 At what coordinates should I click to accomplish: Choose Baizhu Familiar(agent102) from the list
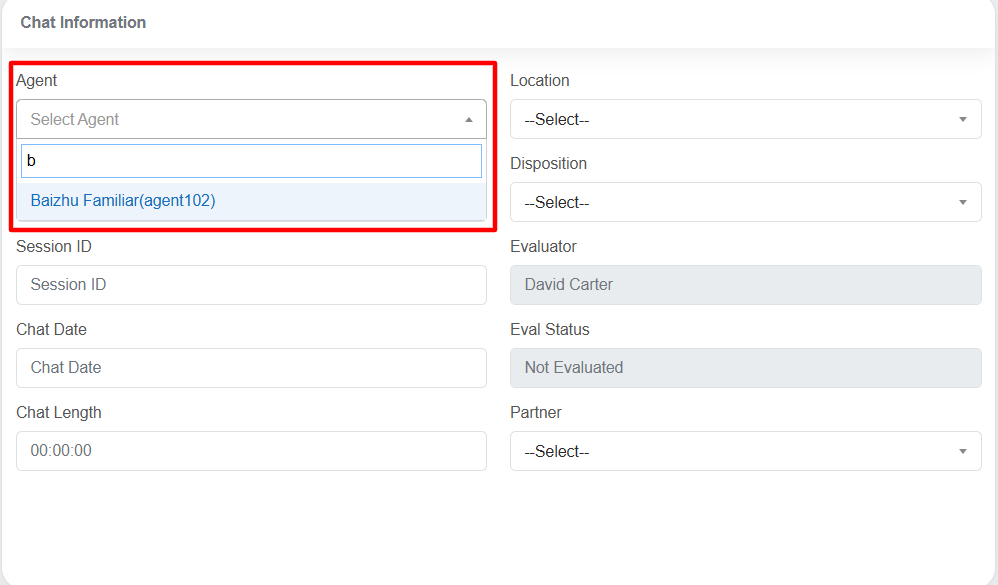tap(123, 200)
